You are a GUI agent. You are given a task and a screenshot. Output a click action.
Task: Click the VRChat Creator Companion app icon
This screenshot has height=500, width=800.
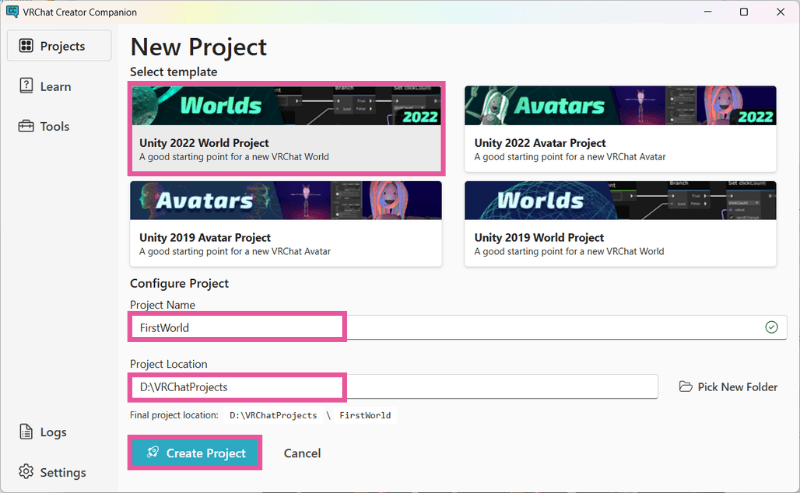tap(12, 12)
